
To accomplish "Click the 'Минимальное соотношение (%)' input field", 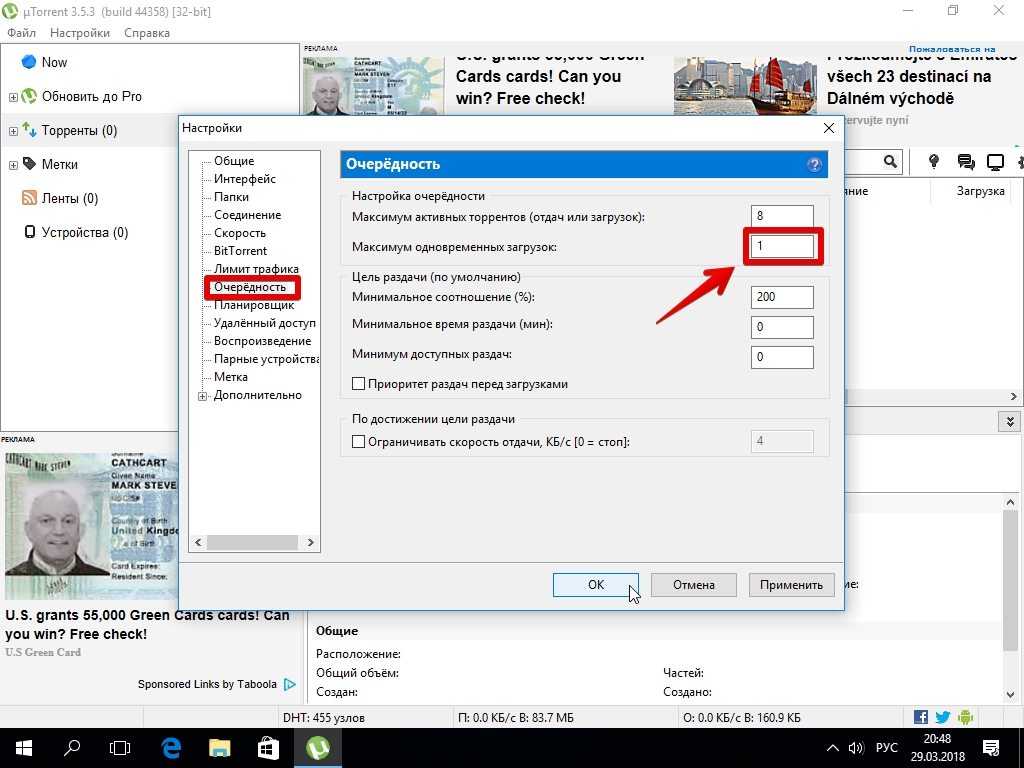I will click(x=782, y=297).
